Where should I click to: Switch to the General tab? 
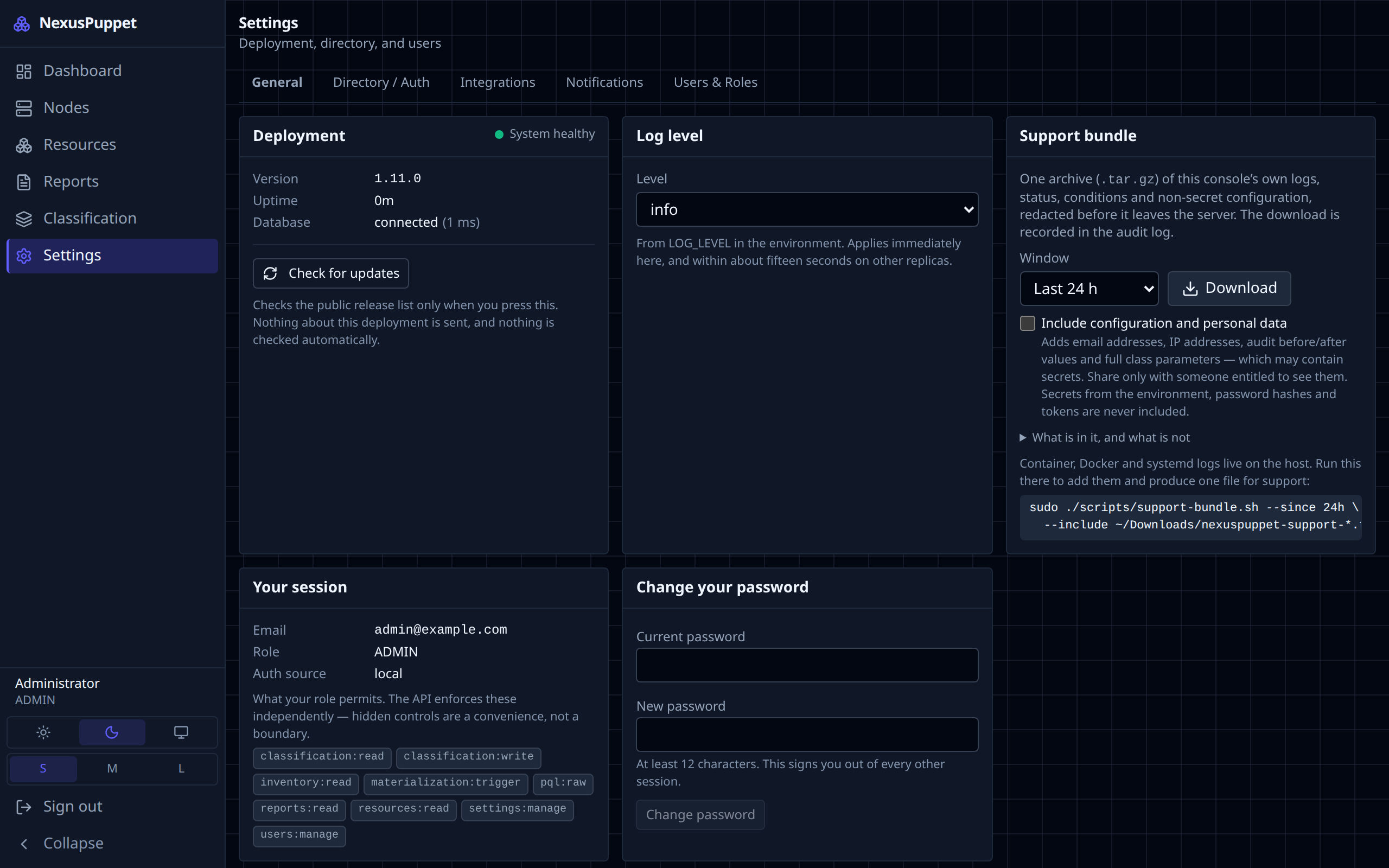tap(277, 82)
